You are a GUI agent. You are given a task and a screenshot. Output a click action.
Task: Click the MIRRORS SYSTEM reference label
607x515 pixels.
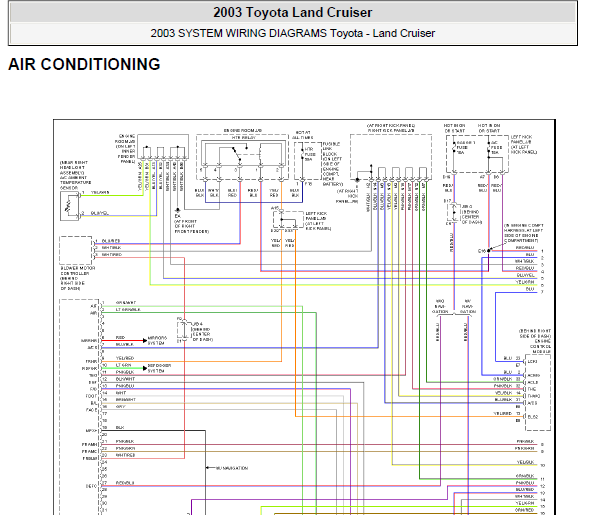tap(158, 340)
